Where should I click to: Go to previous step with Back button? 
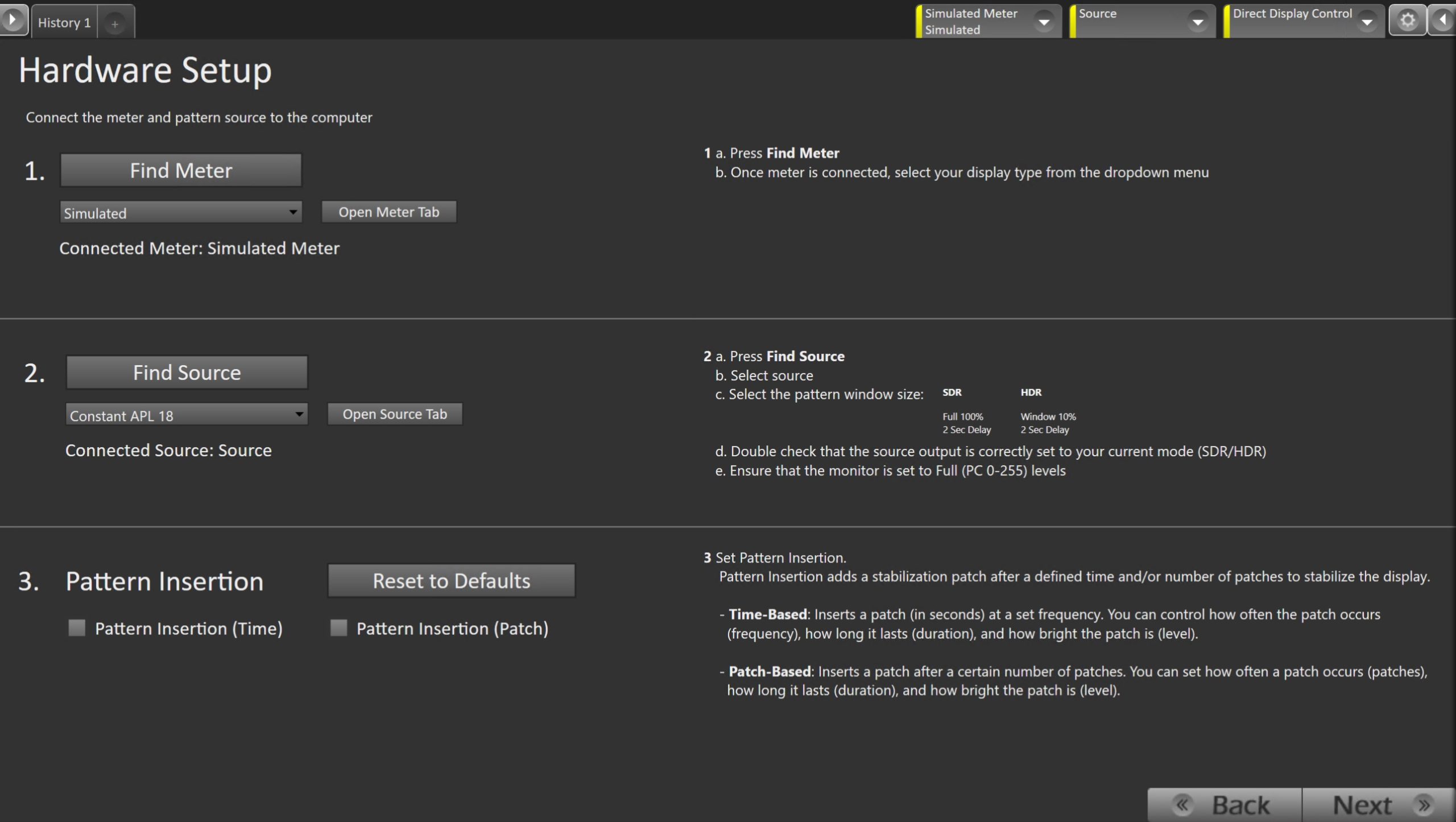pos(1224,805)
